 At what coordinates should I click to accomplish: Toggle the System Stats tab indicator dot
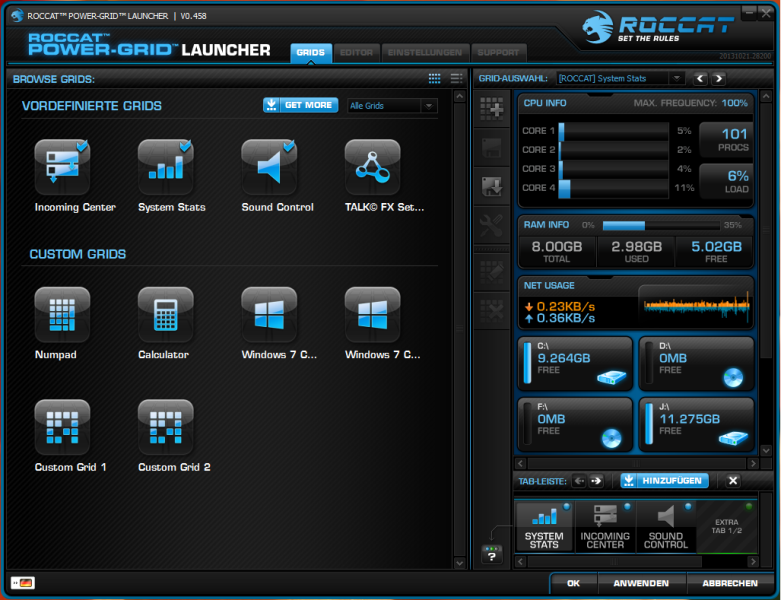[x=566, y=506]
